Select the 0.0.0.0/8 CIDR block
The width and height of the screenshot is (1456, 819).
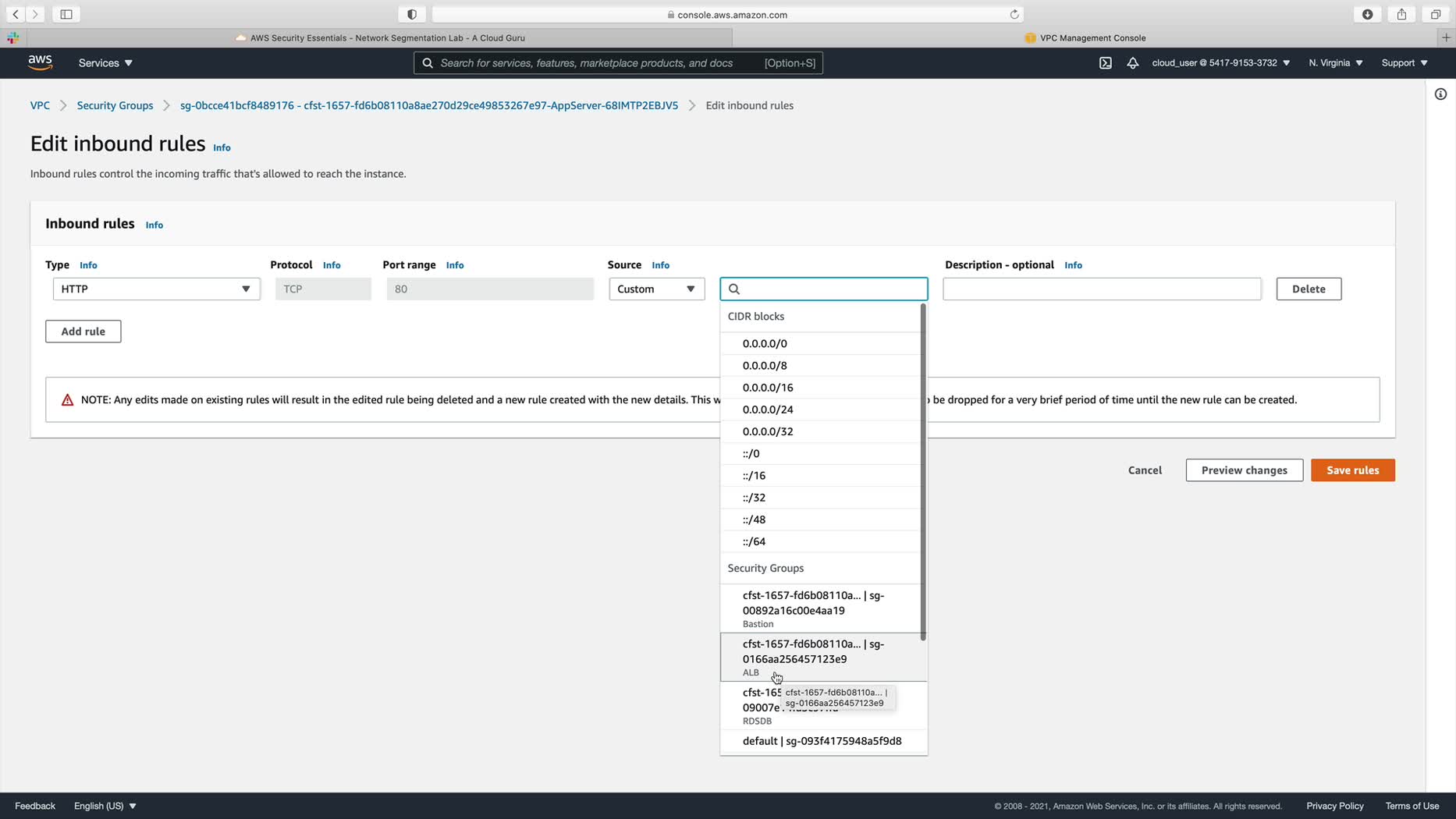point(821,365)
